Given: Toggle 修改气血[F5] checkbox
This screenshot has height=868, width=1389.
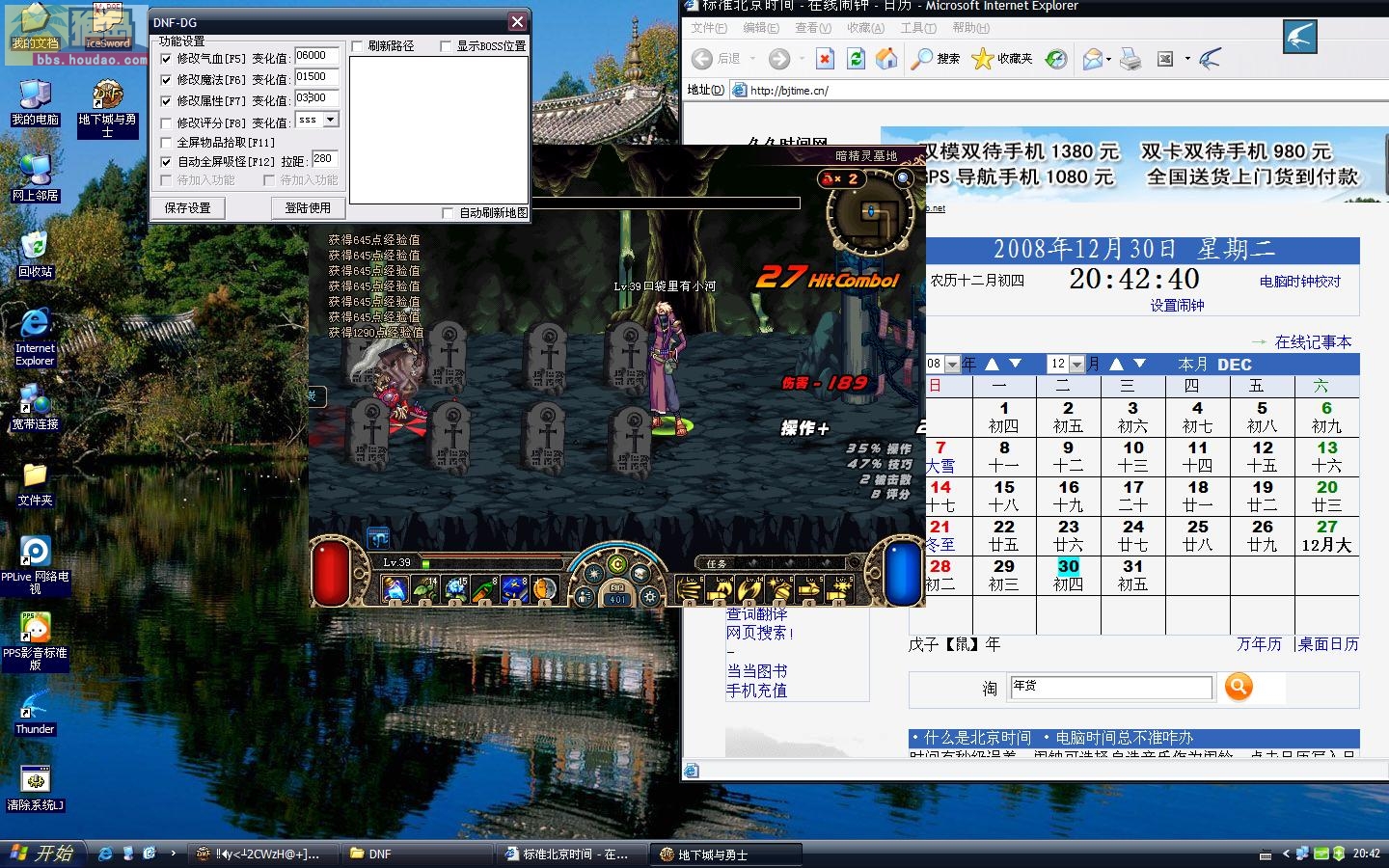Looking at the screenshot, I should [x=166, y=59].
